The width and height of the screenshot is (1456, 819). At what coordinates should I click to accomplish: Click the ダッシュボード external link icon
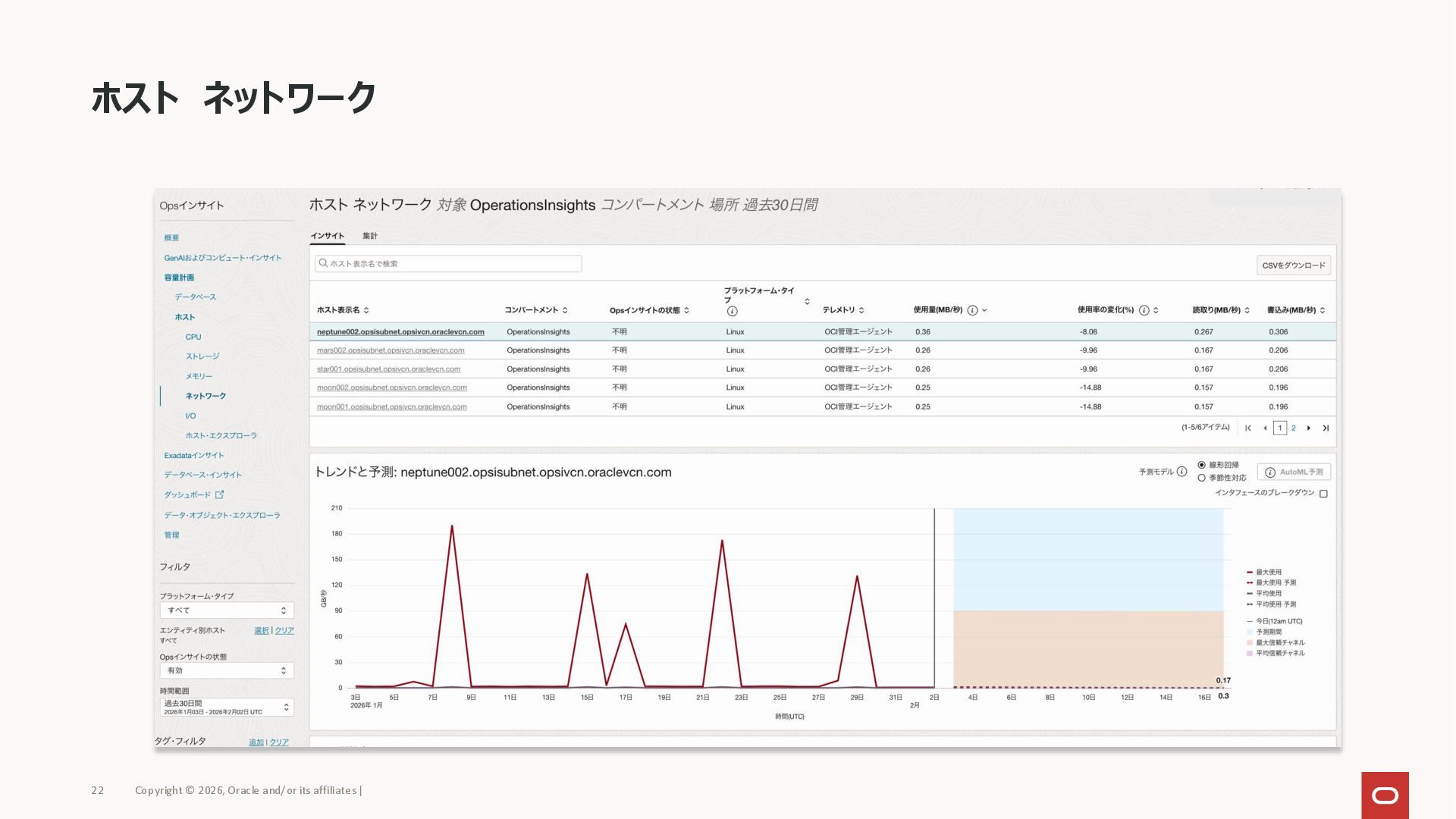pyautogui.click(x=220, y=494)
